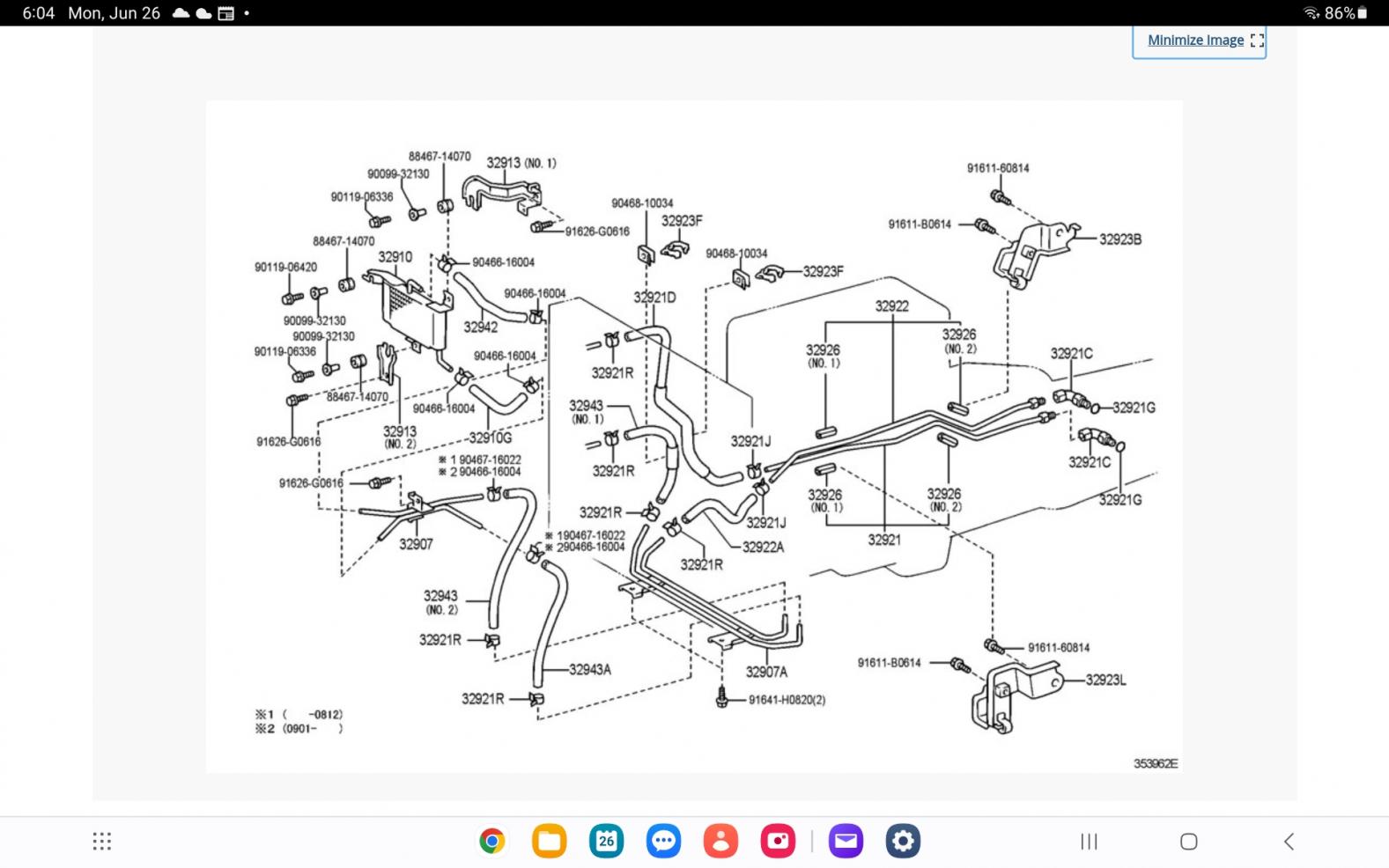Click the Minimize Image link
The image size is (1389, 868).
(1195, 40)
